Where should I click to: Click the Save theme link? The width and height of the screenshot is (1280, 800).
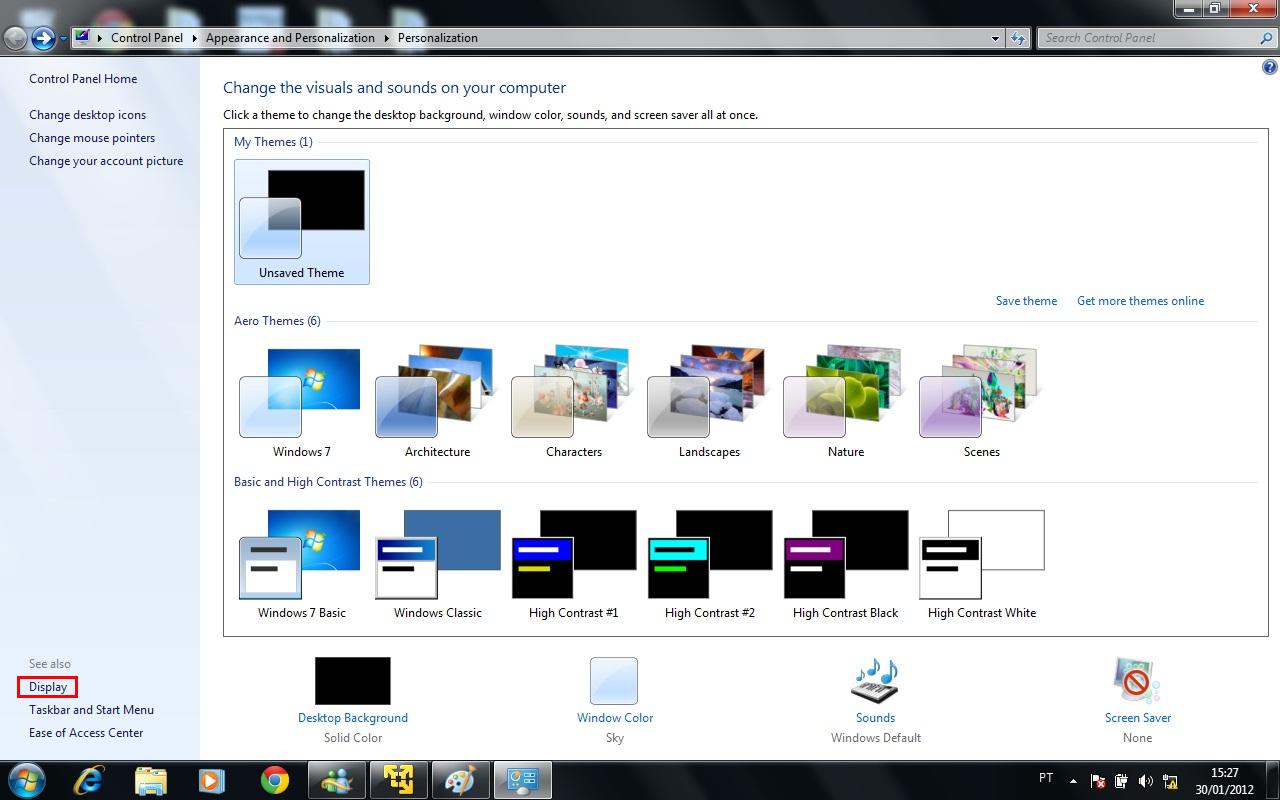1026,301
